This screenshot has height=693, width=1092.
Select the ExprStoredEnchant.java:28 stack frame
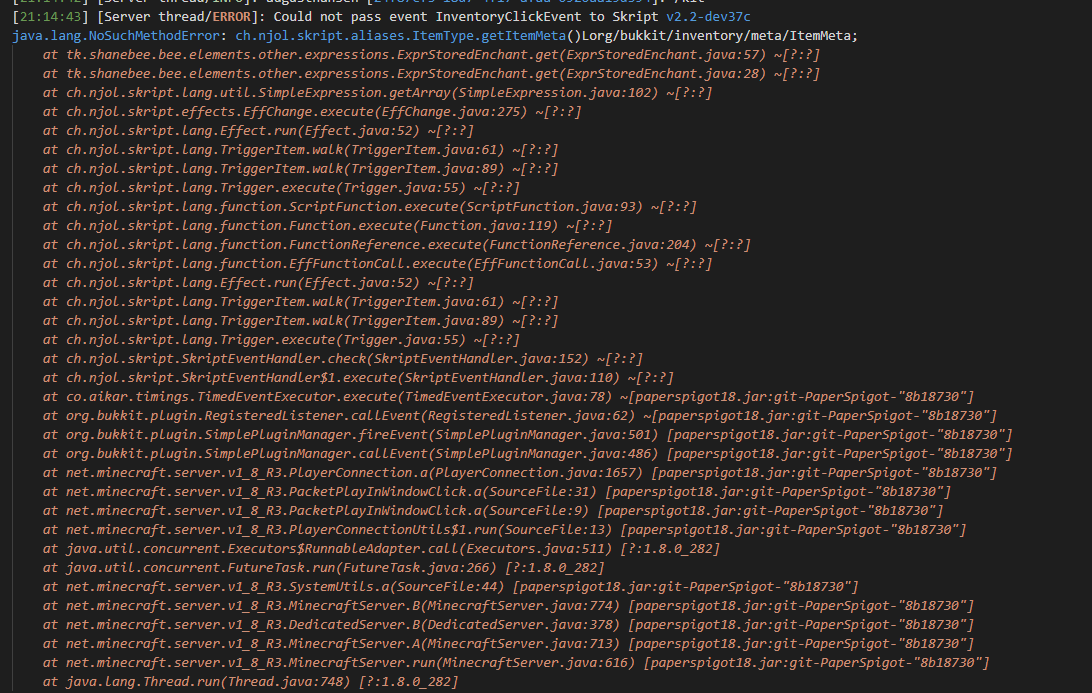[x=431, y=74]
